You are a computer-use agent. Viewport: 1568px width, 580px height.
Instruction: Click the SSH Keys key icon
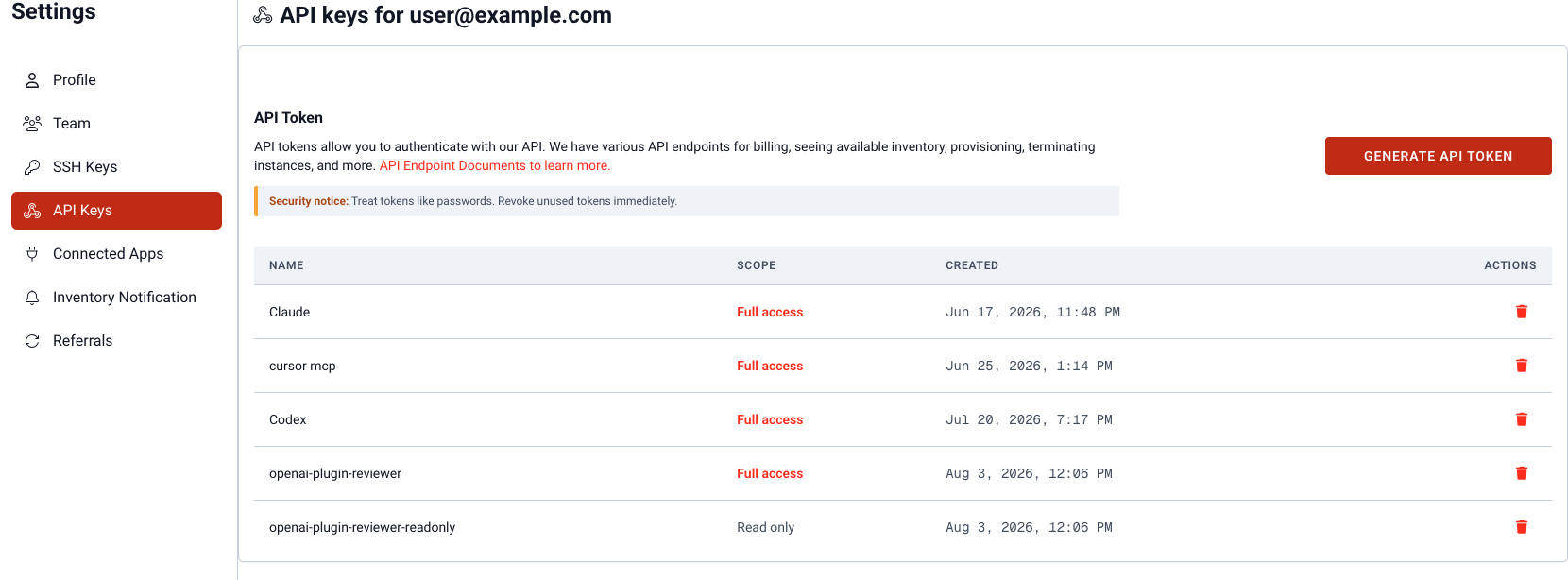click(x=32, y=167)
